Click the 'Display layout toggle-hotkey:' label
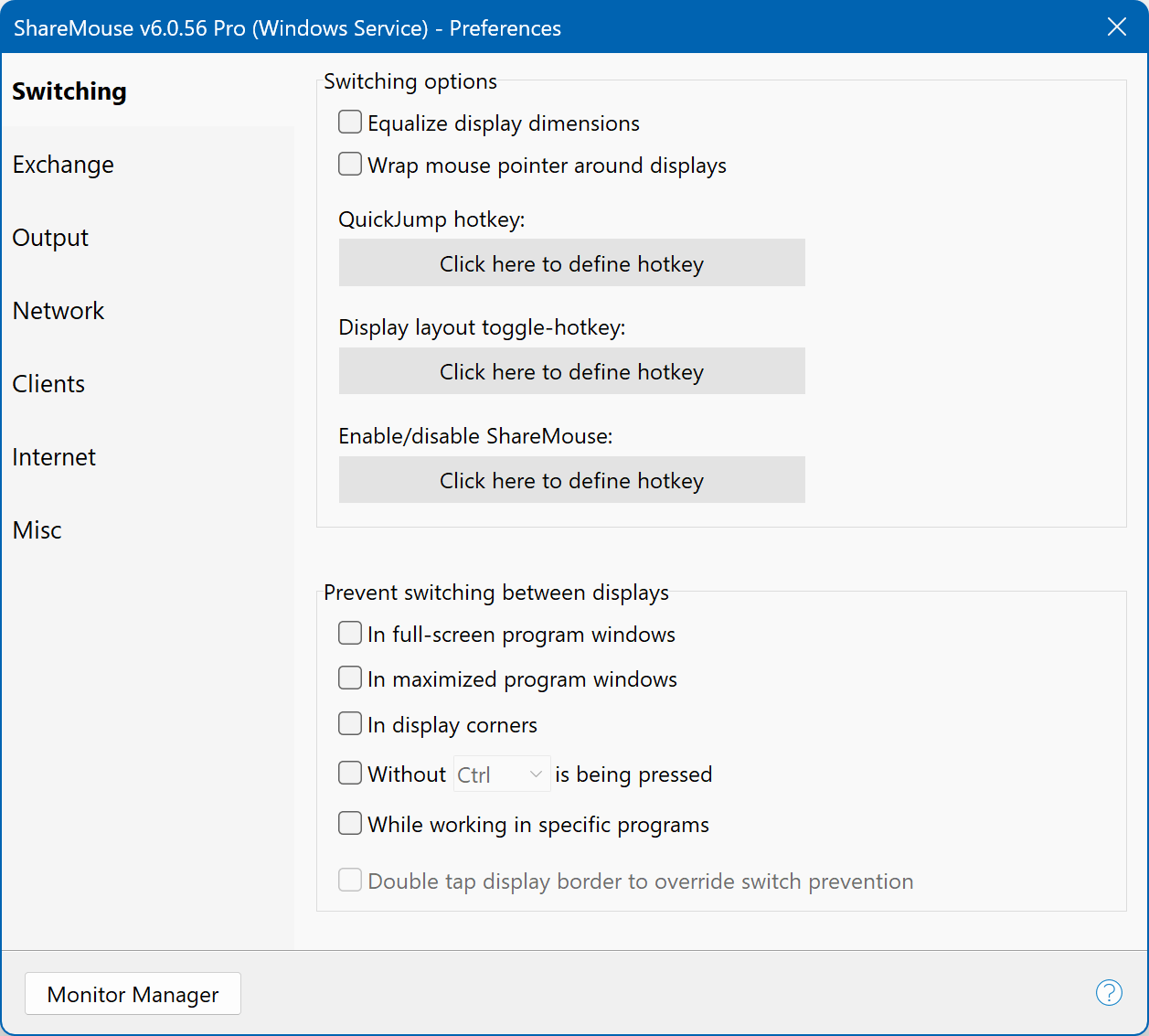The image size is (1149, 1036). pos(482,327)
